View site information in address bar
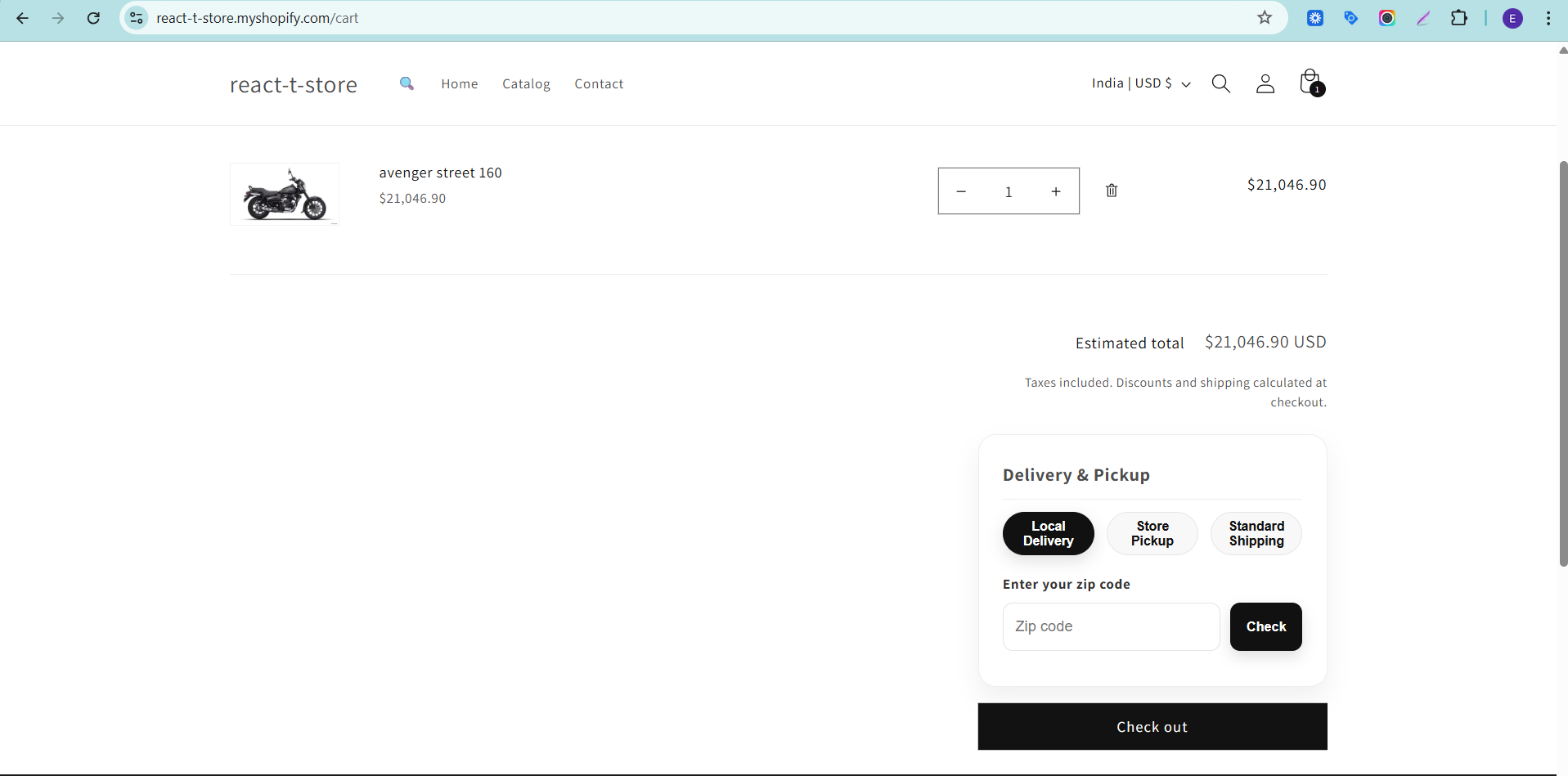The image size is (1568, 776). (137, 18)
